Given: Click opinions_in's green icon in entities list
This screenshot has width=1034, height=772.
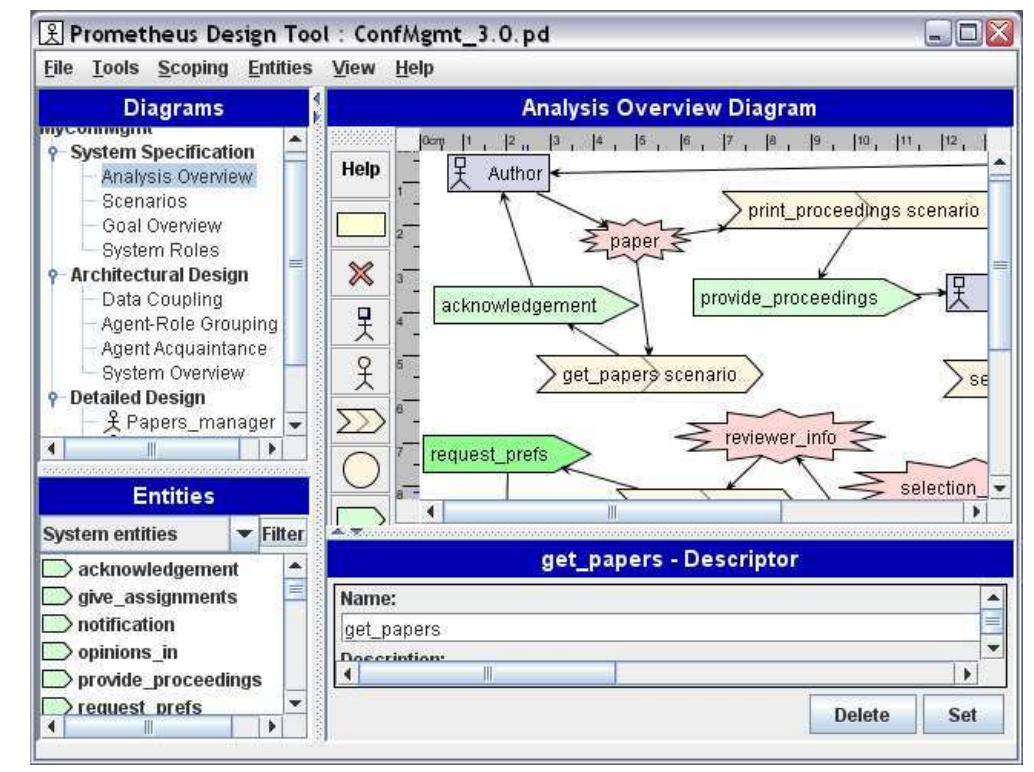Looking at the screenshot, I should click(57, 651).
